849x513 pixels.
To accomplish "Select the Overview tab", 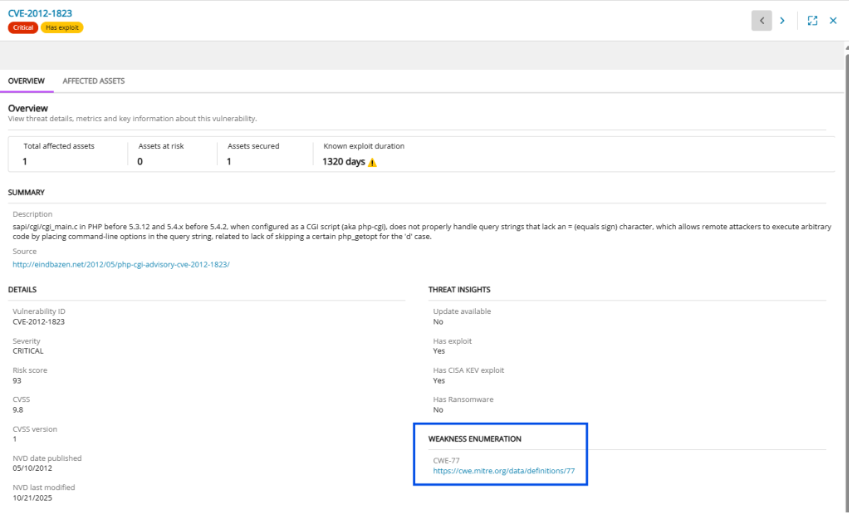I will point(26,81).
